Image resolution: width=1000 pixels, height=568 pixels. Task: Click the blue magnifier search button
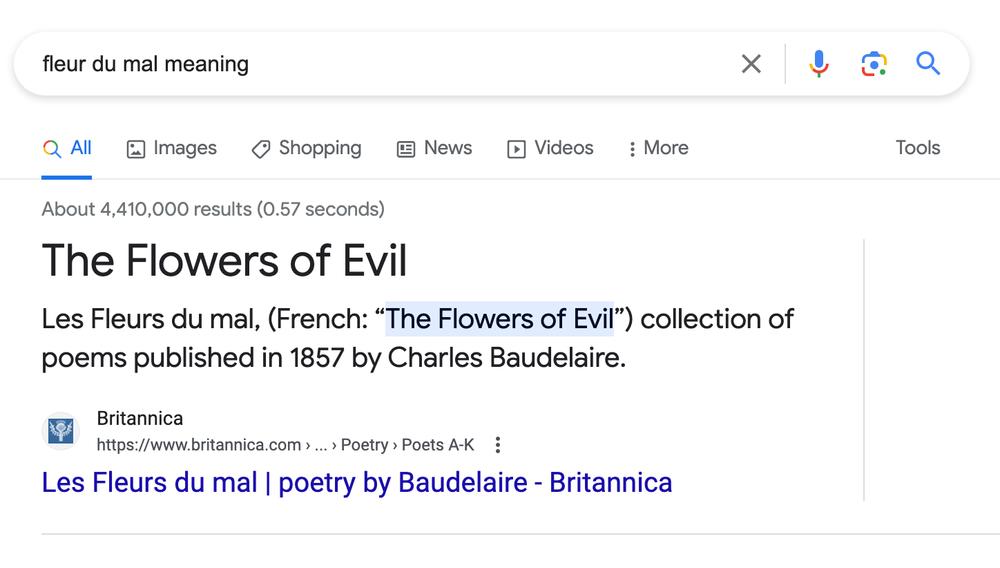928,63
